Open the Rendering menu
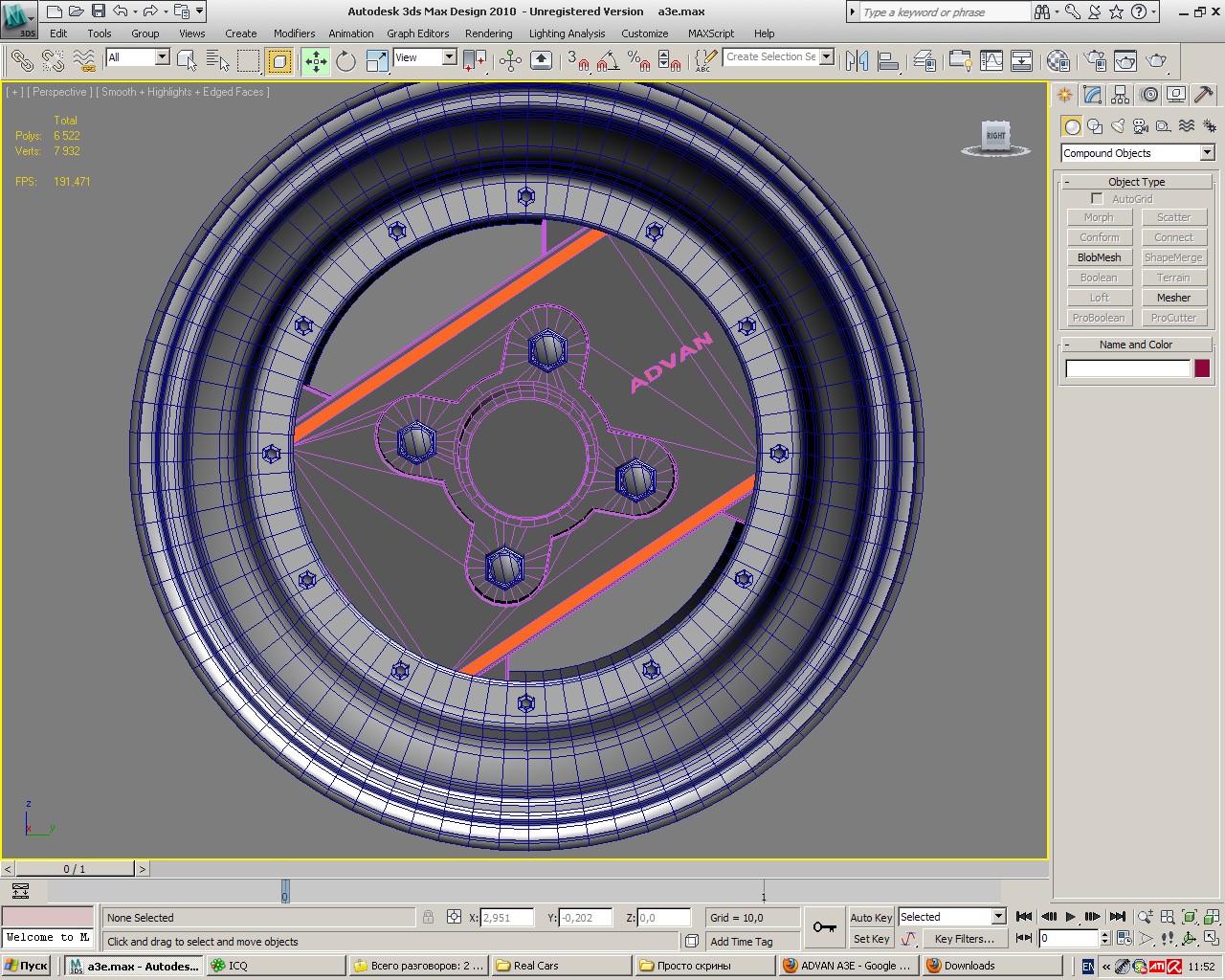 pos(488,33)
